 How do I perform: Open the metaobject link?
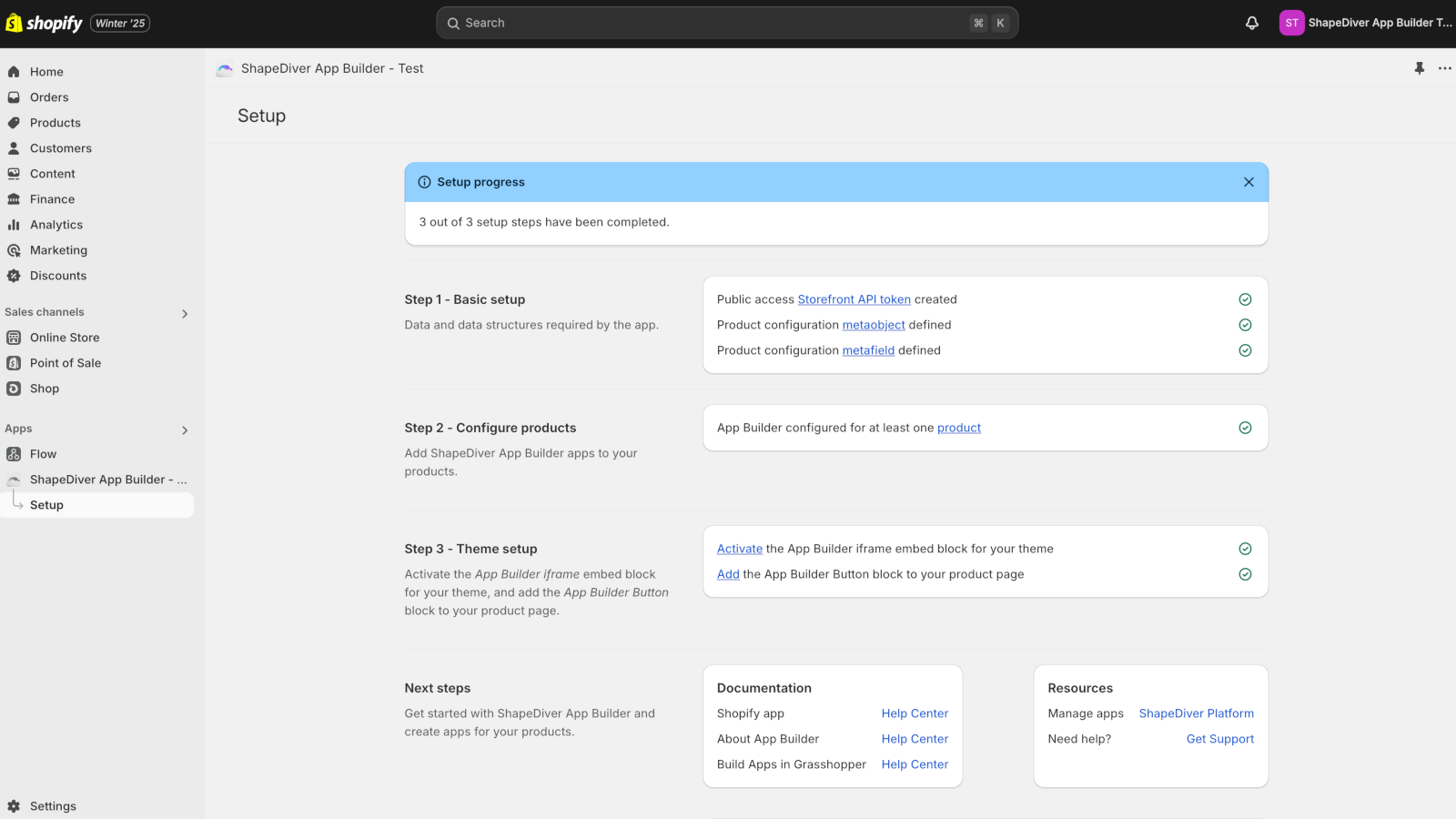874,325
